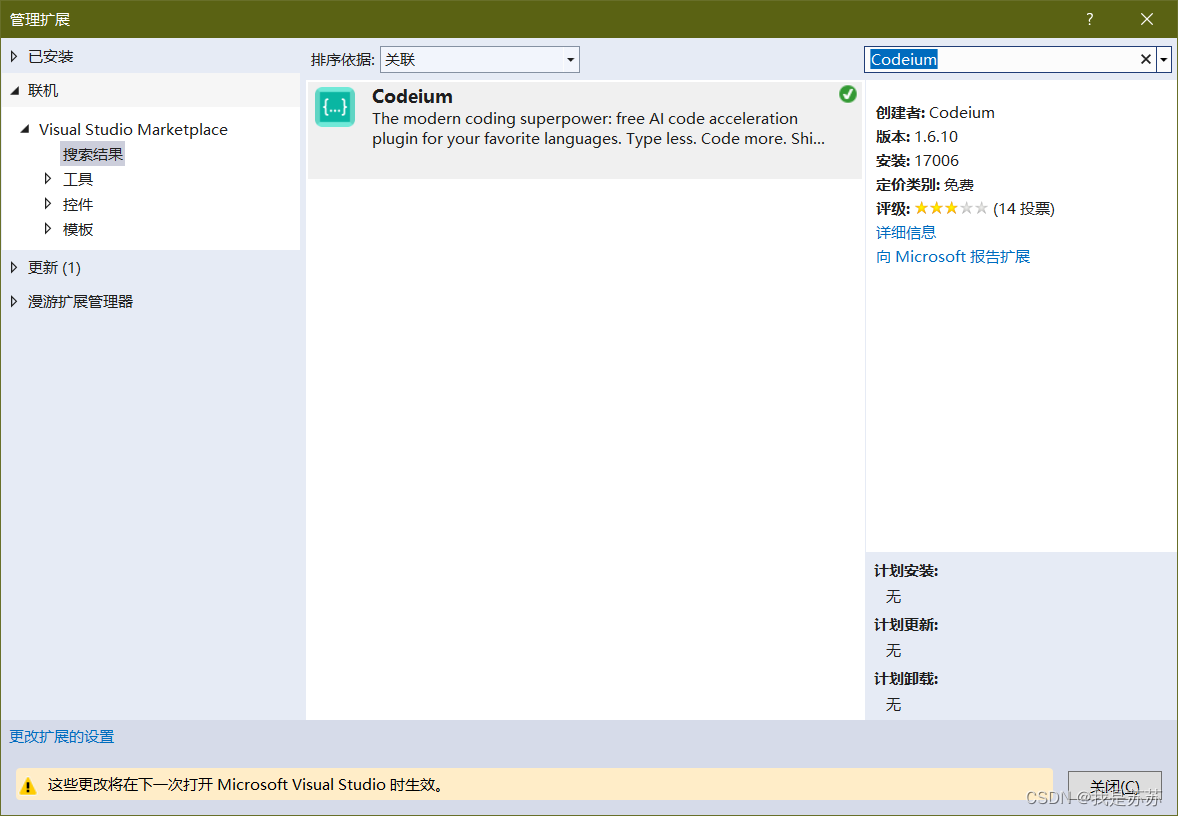Select the 模板 tree item
The height and width of the screenshot is (816, 1178).
coord(78,229)
